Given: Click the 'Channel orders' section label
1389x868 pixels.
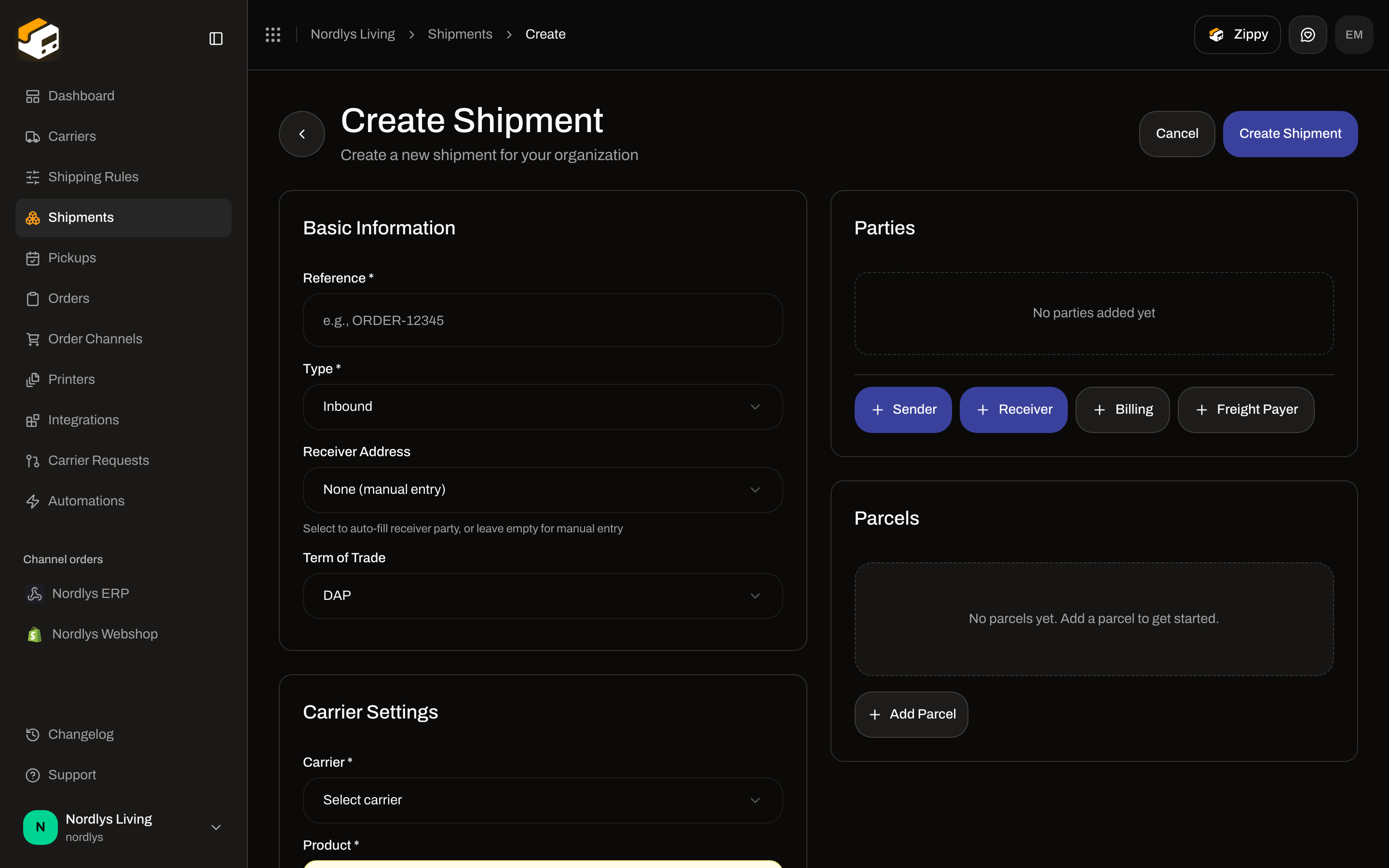Looking at the screenshot, I should coord(63,560).
